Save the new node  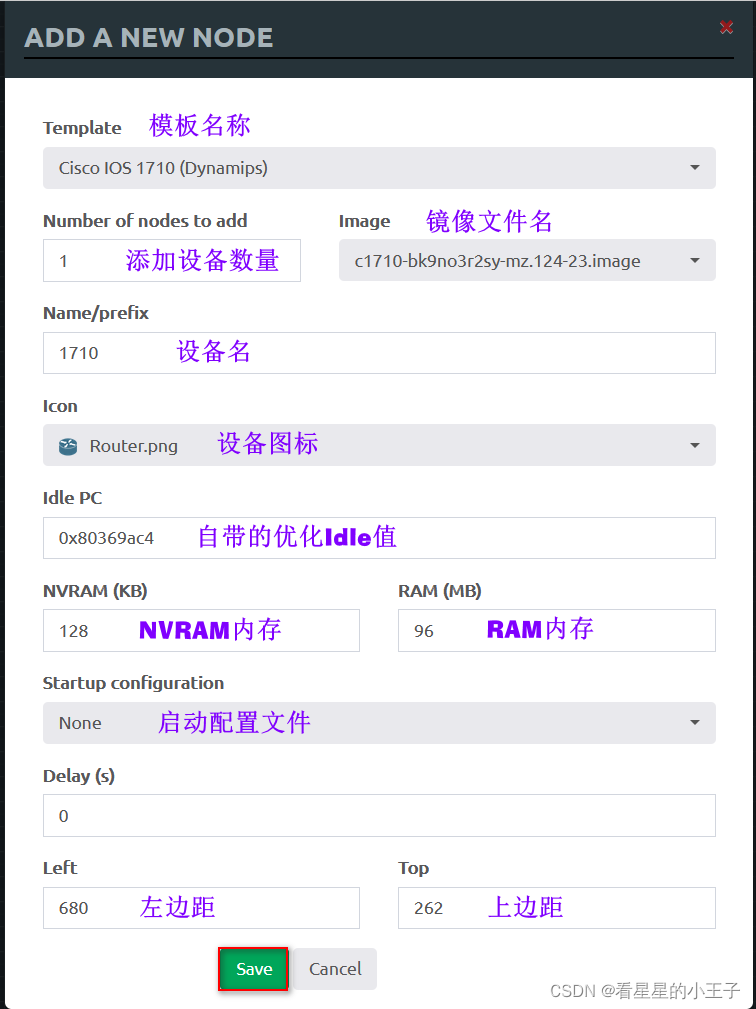[254, 968]
